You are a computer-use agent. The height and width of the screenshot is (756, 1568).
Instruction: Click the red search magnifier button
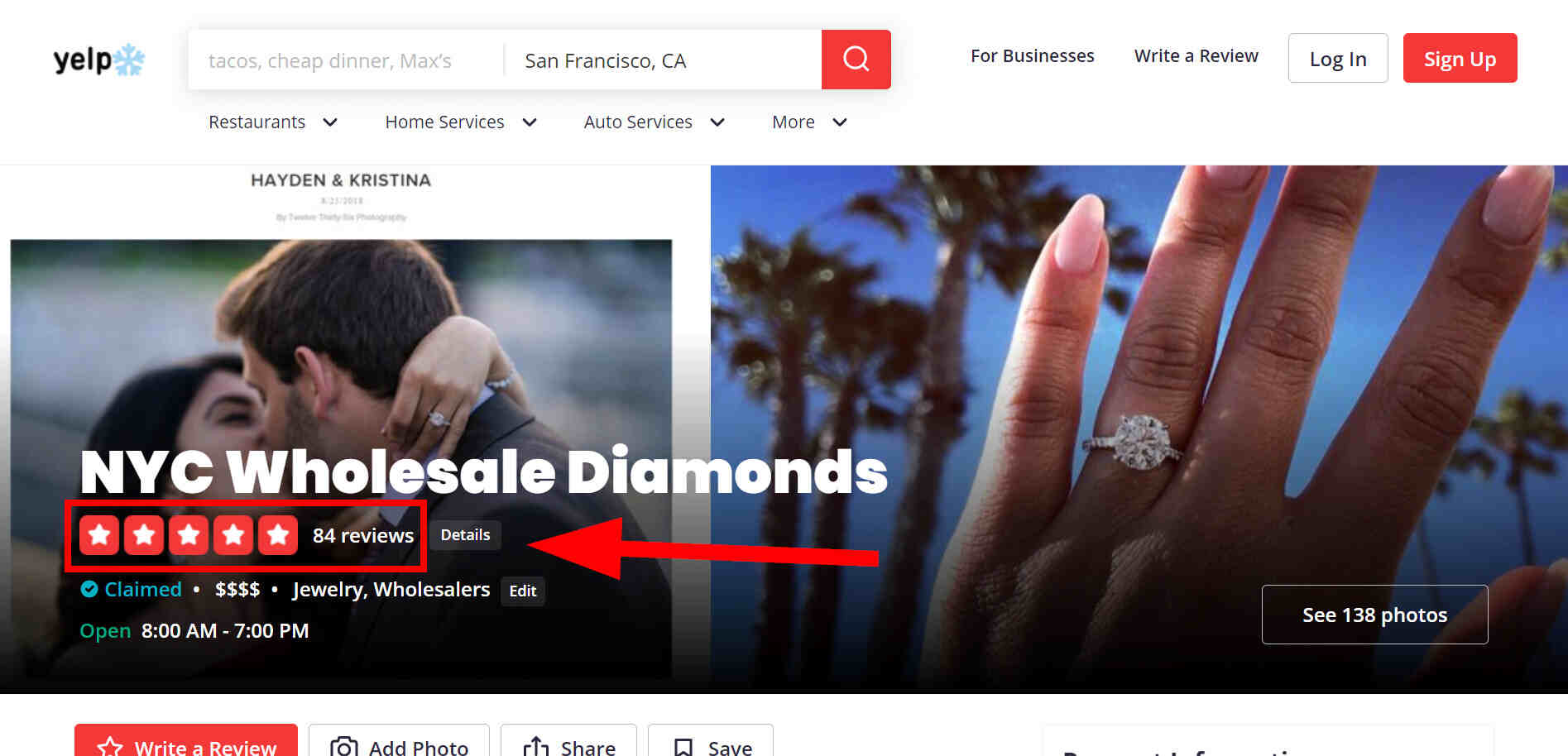[x=856, y=60]
